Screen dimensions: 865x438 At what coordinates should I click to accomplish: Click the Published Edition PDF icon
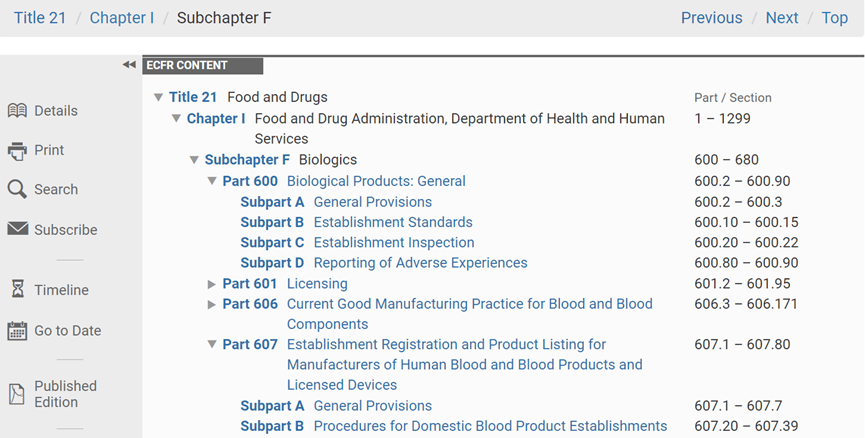click(x=17, y=394)
